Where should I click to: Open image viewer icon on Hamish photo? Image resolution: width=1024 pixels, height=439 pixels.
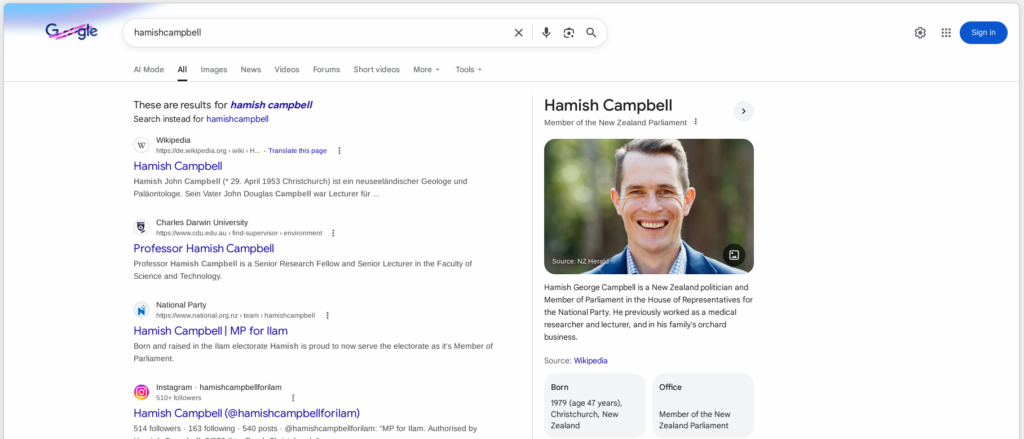733,255
